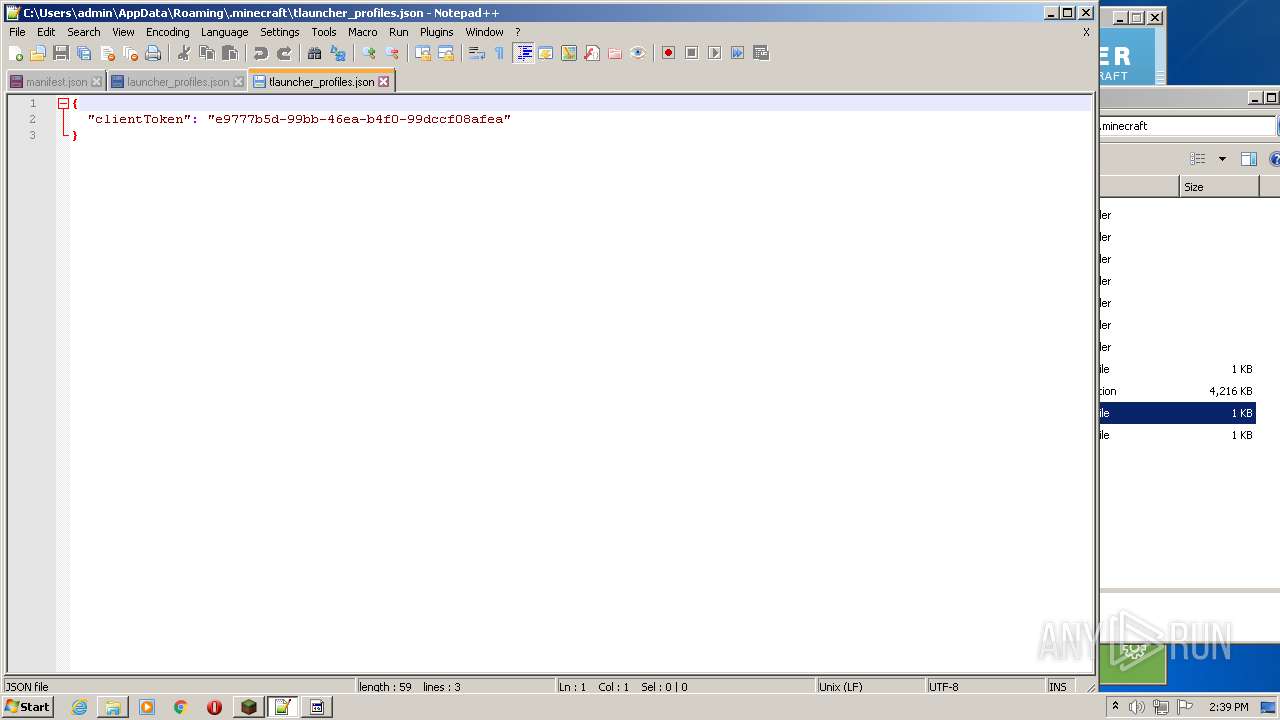Click the Stop Recording macro button
The height and width of the screenshot is (720, 1280).
pyautogui.click(x=692, y=53)
